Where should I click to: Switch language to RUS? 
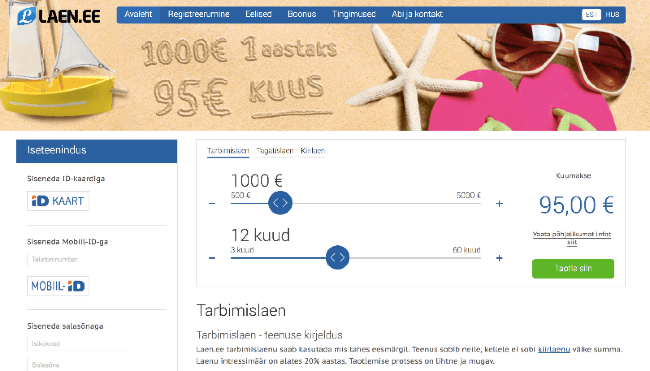coord(612,15)
